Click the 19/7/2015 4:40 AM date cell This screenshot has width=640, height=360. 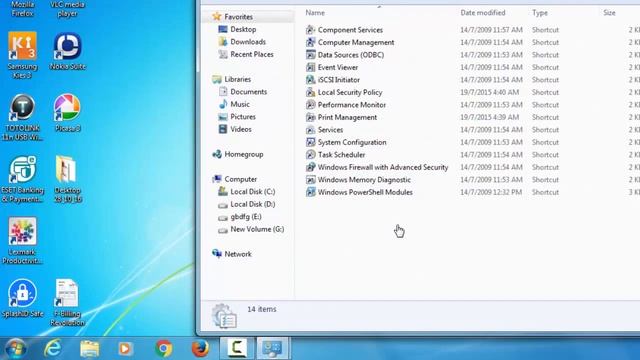(x=489, y=92)
